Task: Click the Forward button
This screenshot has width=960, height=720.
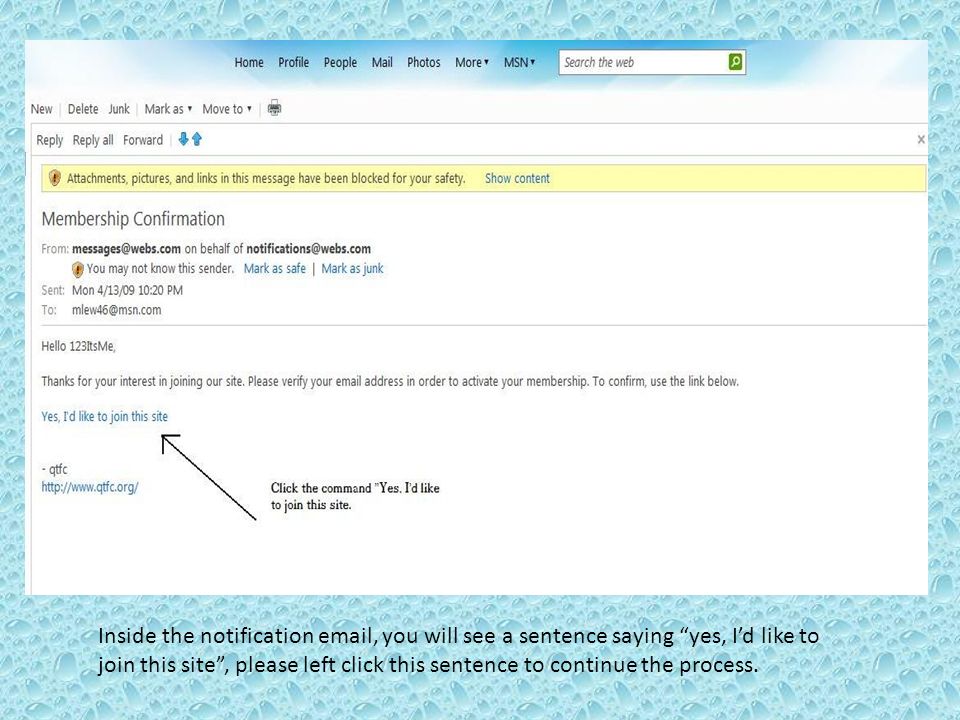Action: pos(143,140)
